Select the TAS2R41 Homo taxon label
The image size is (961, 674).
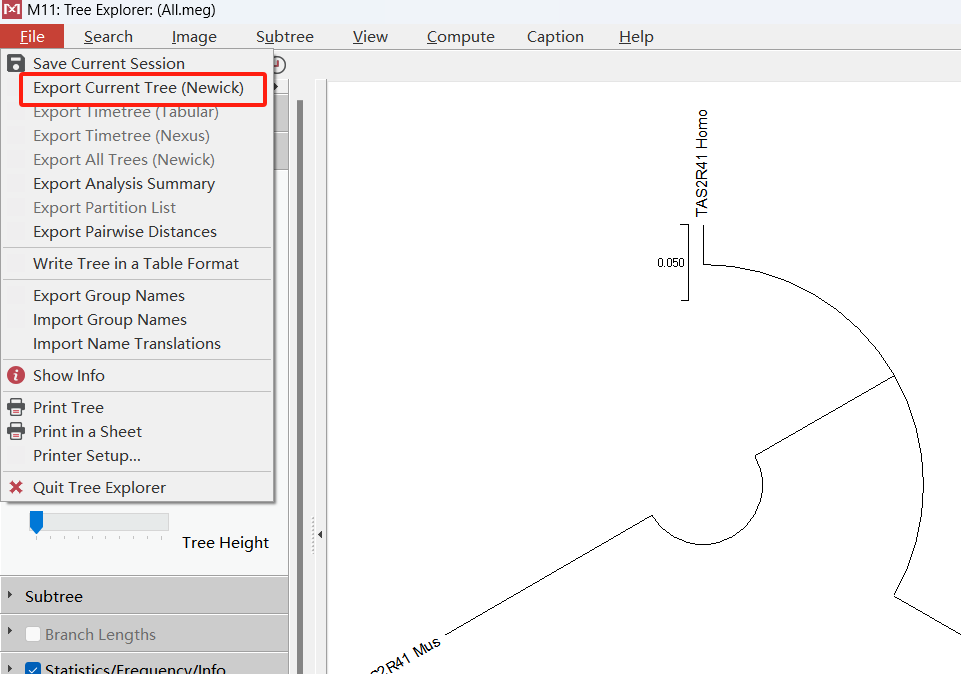pos(702,163)
